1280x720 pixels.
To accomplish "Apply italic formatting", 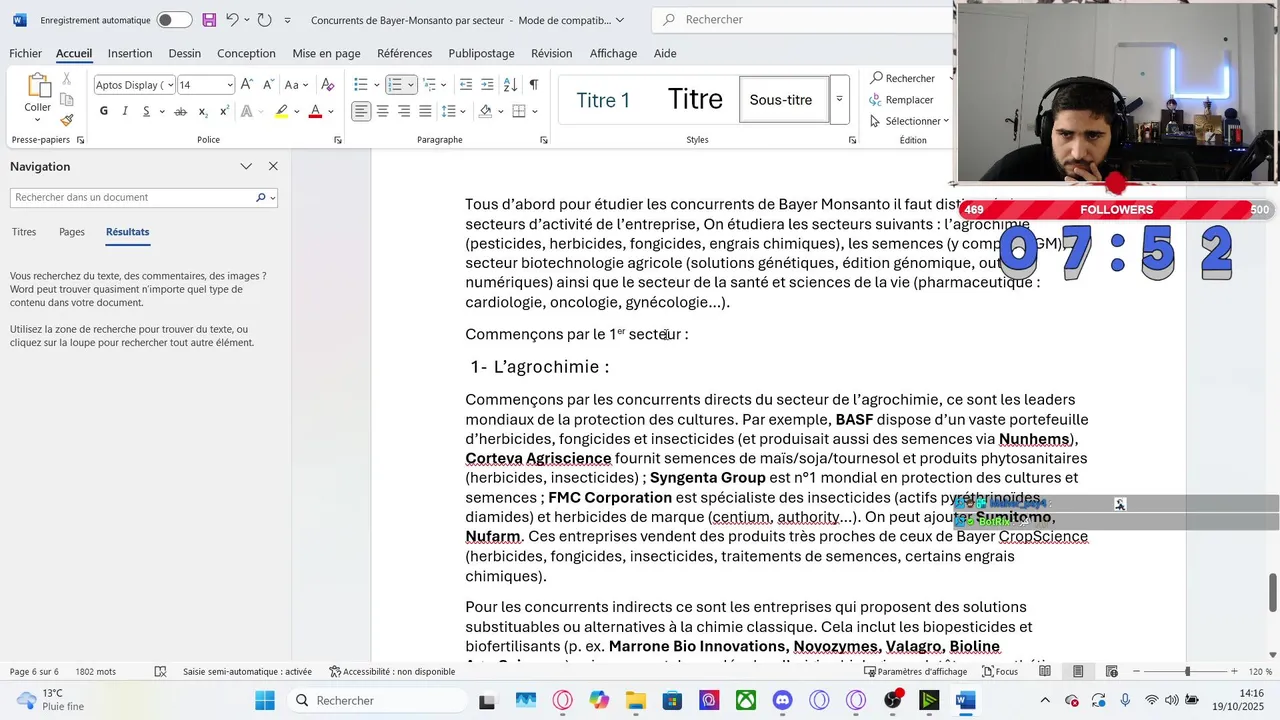I will [125, 111].
